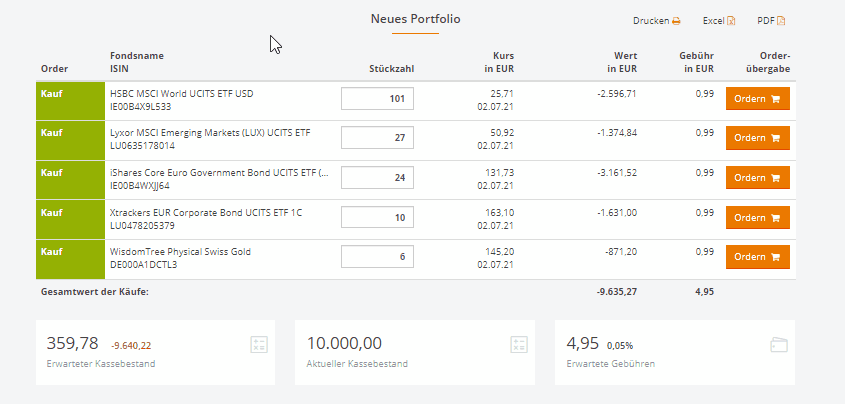The height and width of the screenshot is (404, 845).
Task: Order the Lyxor MSCI Emerging Markets ETF
Action: tap(757, 138)
